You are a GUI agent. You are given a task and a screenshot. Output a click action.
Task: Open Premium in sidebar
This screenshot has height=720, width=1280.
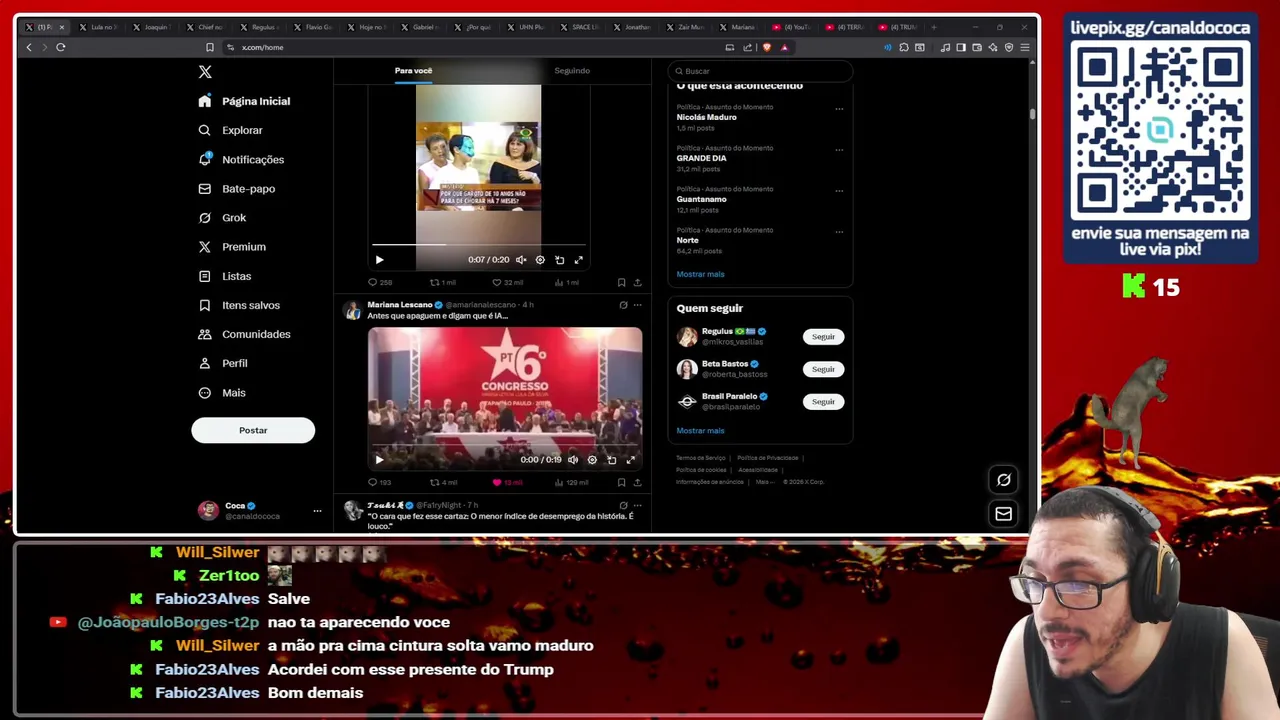[x=232, y=246]
